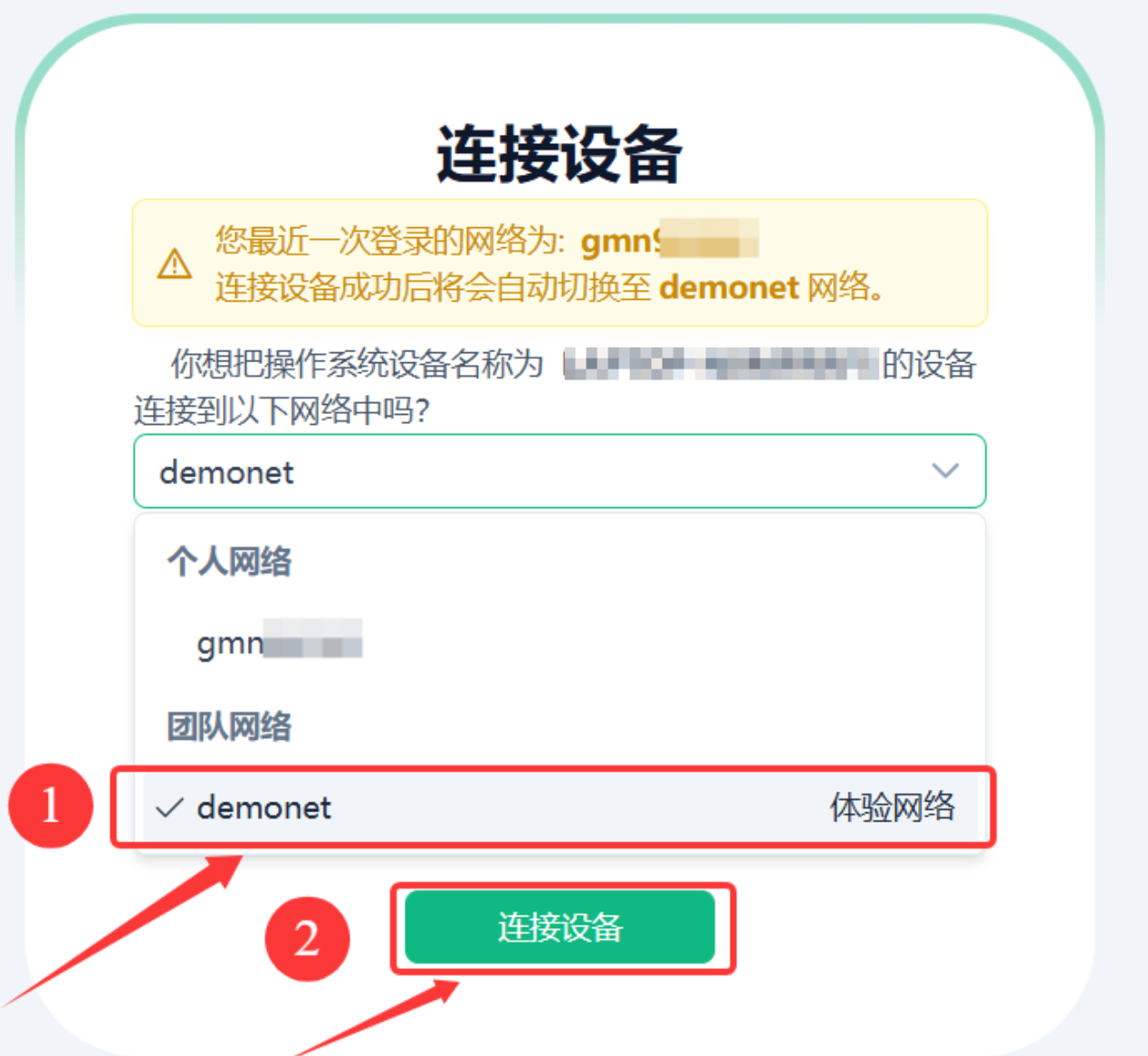Image resolution: width=1148 pixels, height=1056 pixels.
Task: Click the green 连接设备 button
Action: pos(560,927)
